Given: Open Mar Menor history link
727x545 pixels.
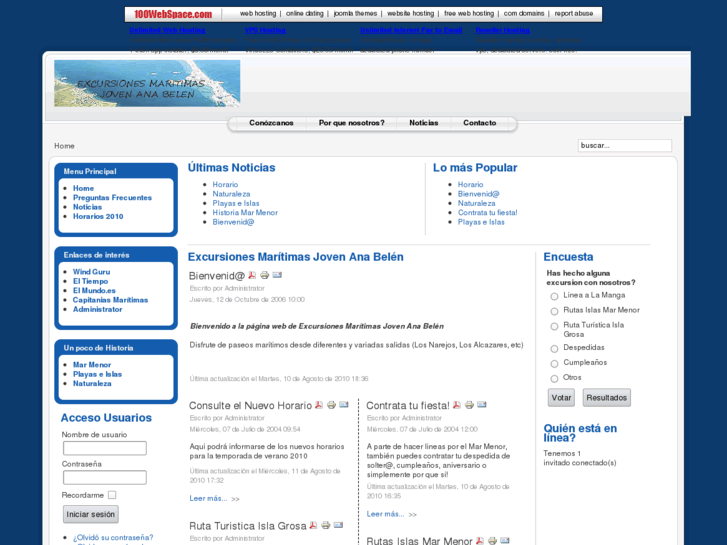Looking at the screenshot, I should pos(92,365).
